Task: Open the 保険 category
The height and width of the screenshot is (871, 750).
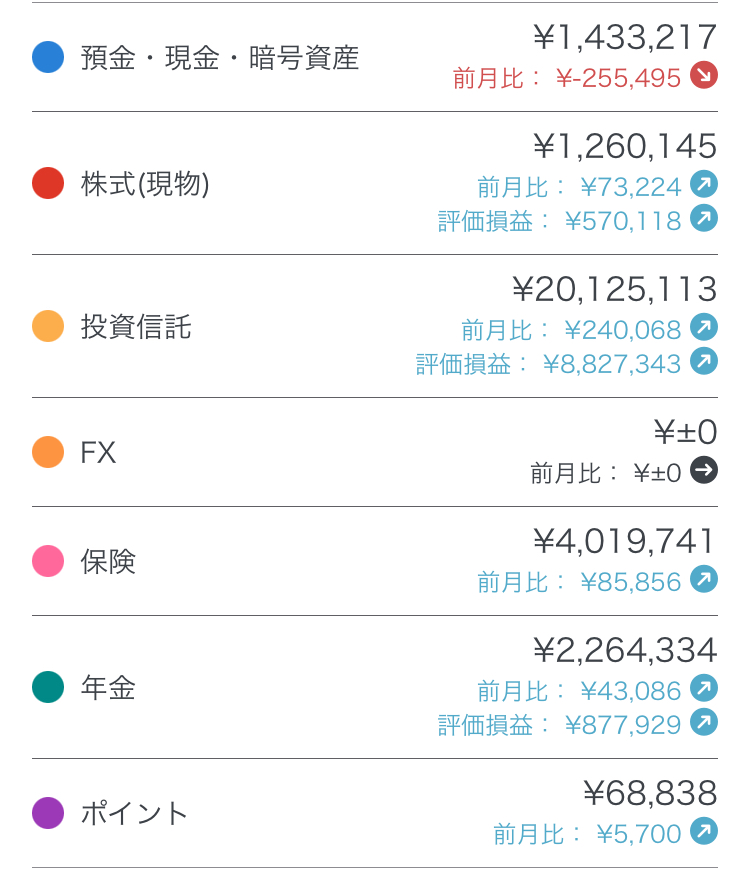Action: point(108,561)
